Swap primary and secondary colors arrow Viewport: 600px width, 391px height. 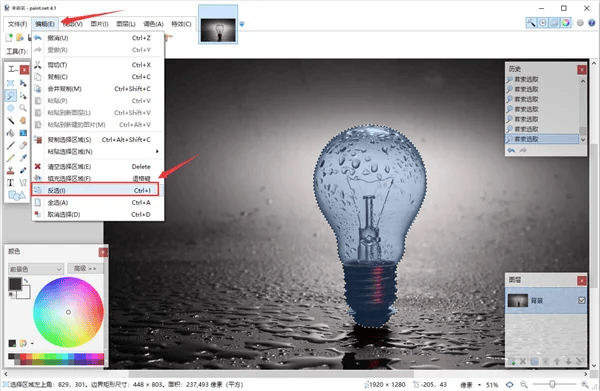pyautogui.click(x=26, y=281)
